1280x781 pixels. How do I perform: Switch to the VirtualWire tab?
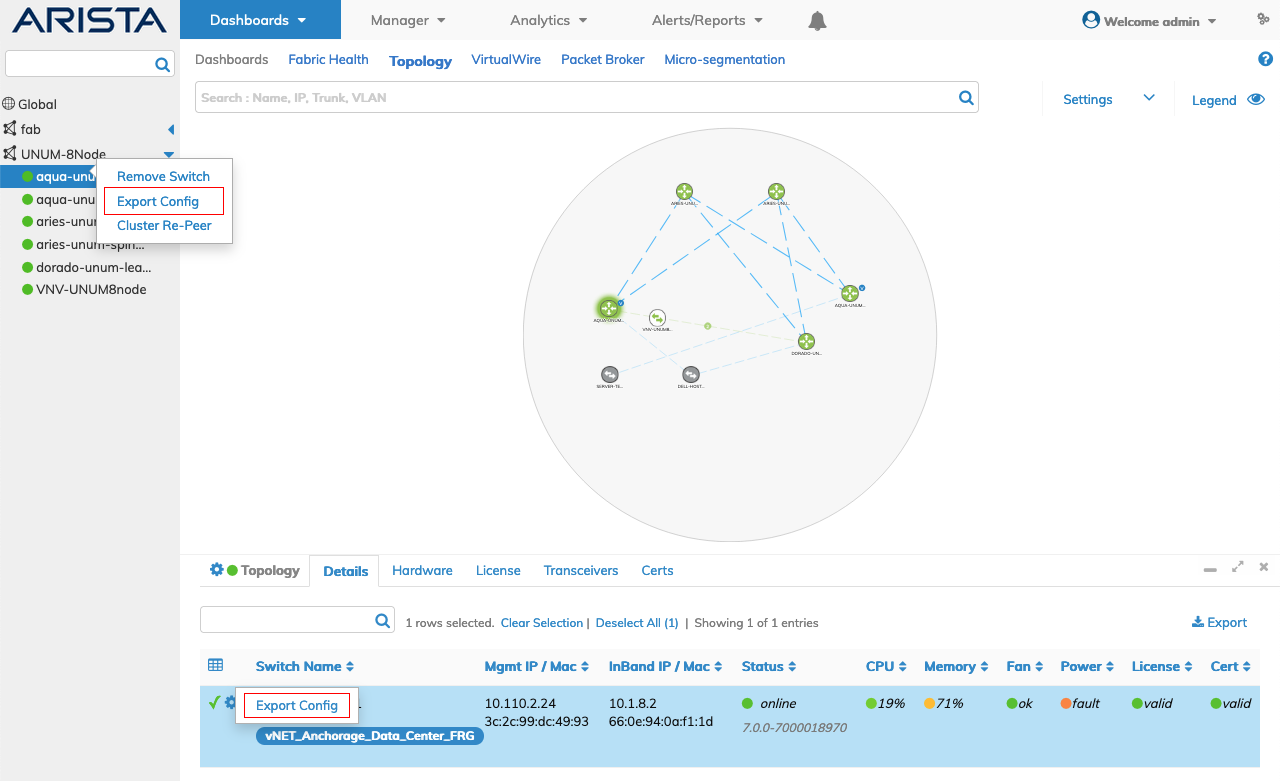(x=506, y=60)
